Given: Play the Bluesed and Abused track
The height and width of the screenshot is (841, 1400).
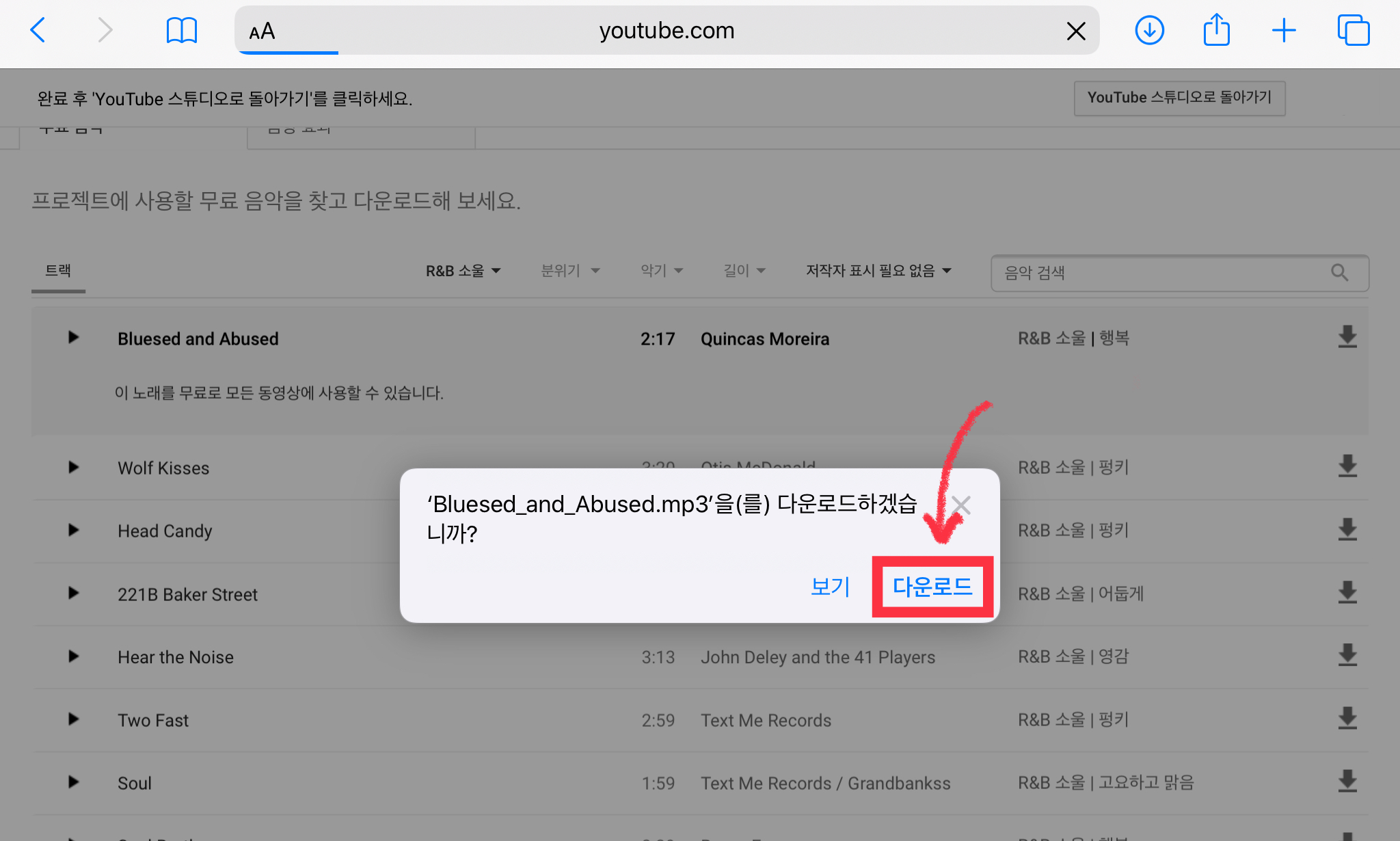Looking at the screenshot, I should point(73,338).
